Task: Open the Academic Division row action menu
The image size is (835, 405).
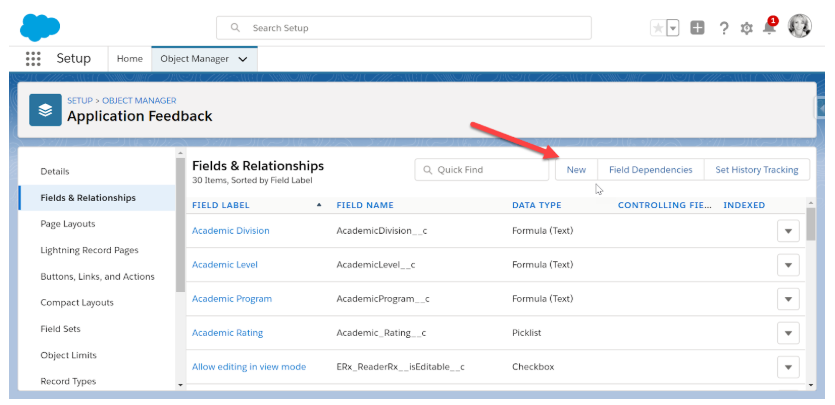Action: pyautogui.click(x=789, y=231)
